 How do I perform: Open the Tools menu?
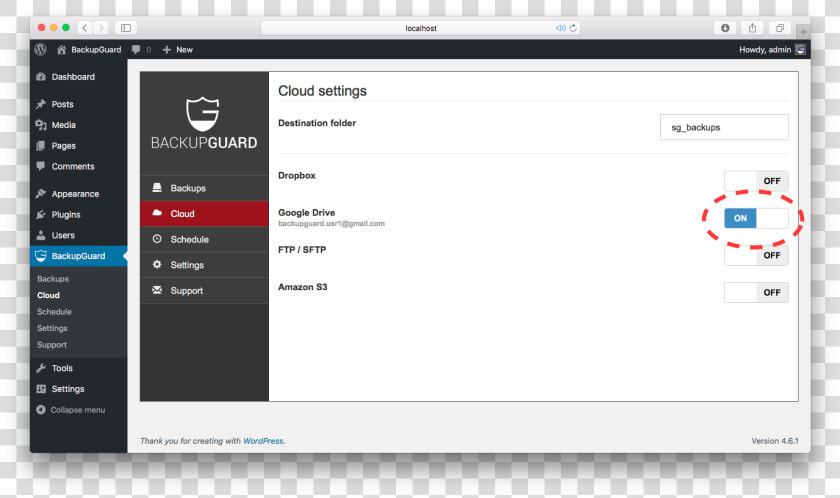[78, 368]
